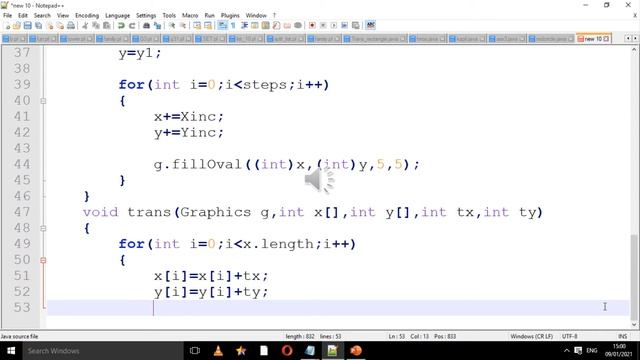This screenshot has width=640, height=360.
Task: Toggle the Indent Guide toolbar icon
Action: (x=244, y=26)
